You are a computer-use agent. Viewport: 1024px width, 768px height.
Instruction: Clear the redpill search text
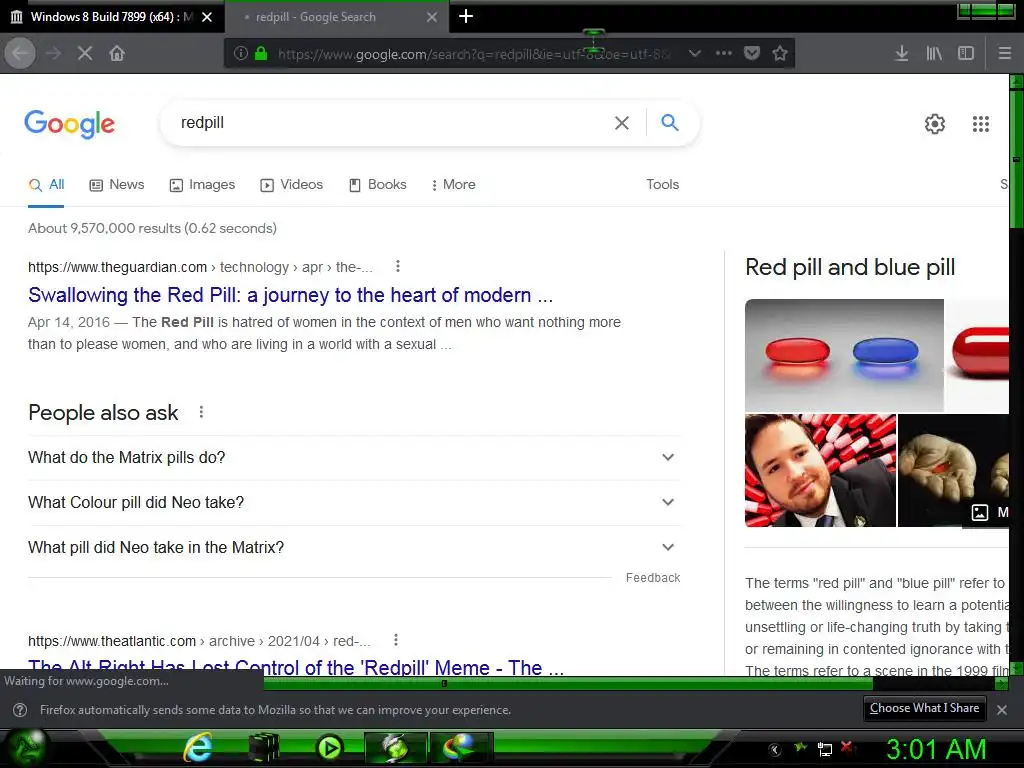pos(622,123)
